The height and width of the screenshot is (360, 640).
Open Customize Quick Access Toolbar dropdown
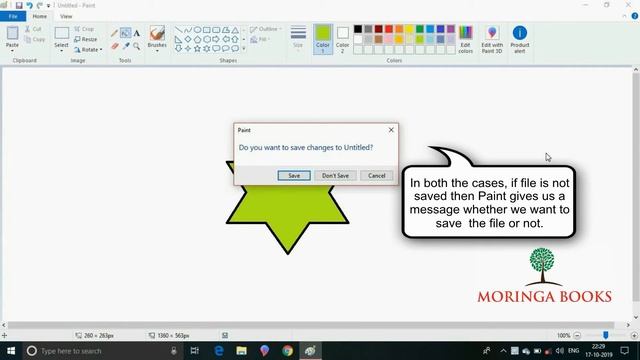point(48,6)
